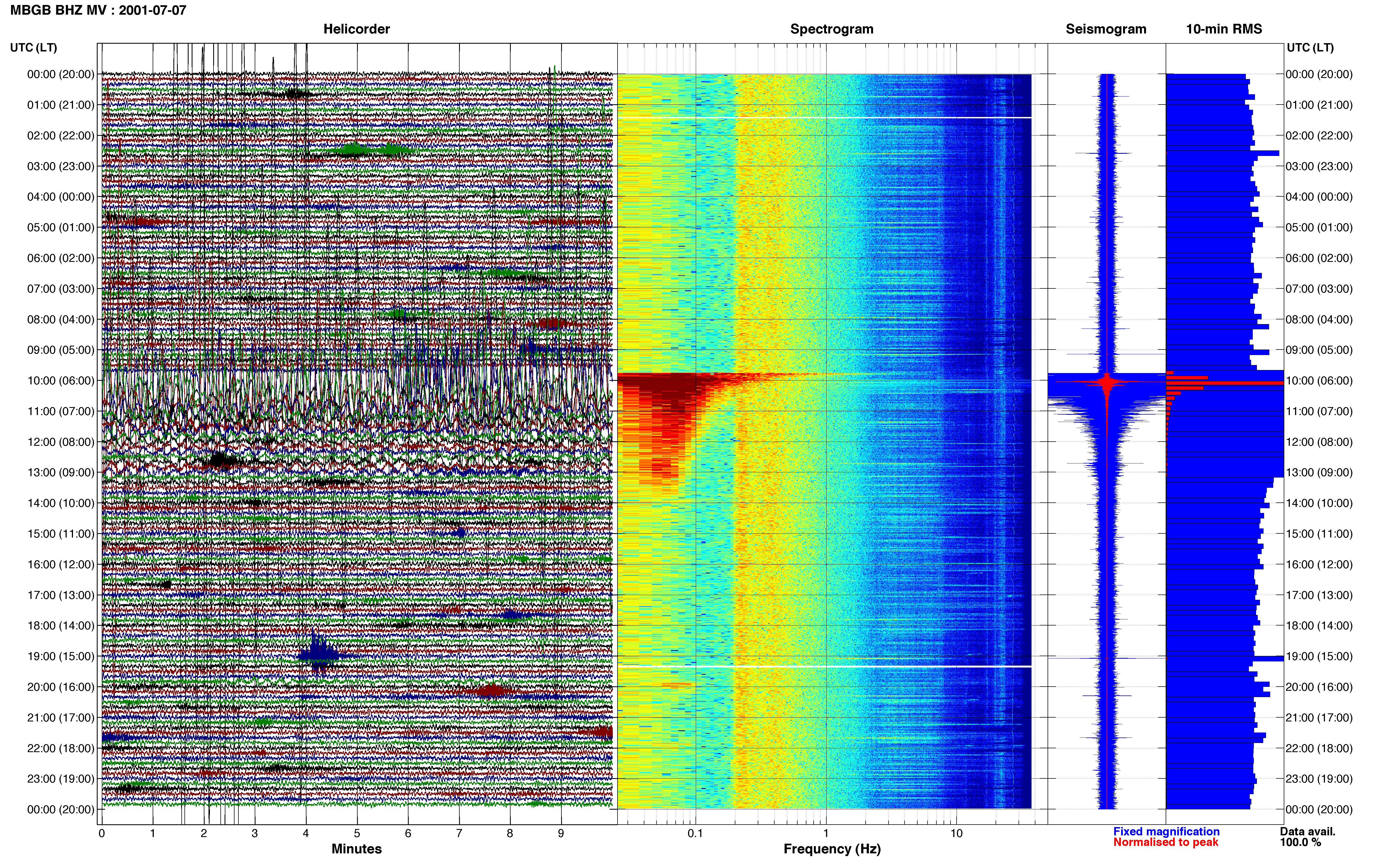Click the "0" tick on the Minutes axis

coord(101,833)
